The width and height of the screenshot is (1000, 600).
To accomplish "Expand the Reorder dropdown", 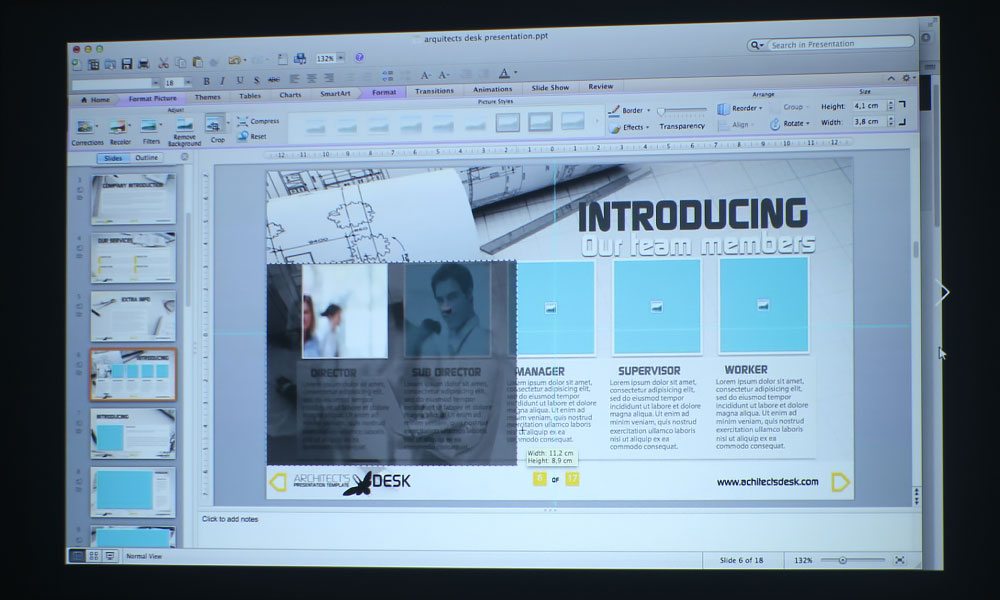I will (741, 108).
